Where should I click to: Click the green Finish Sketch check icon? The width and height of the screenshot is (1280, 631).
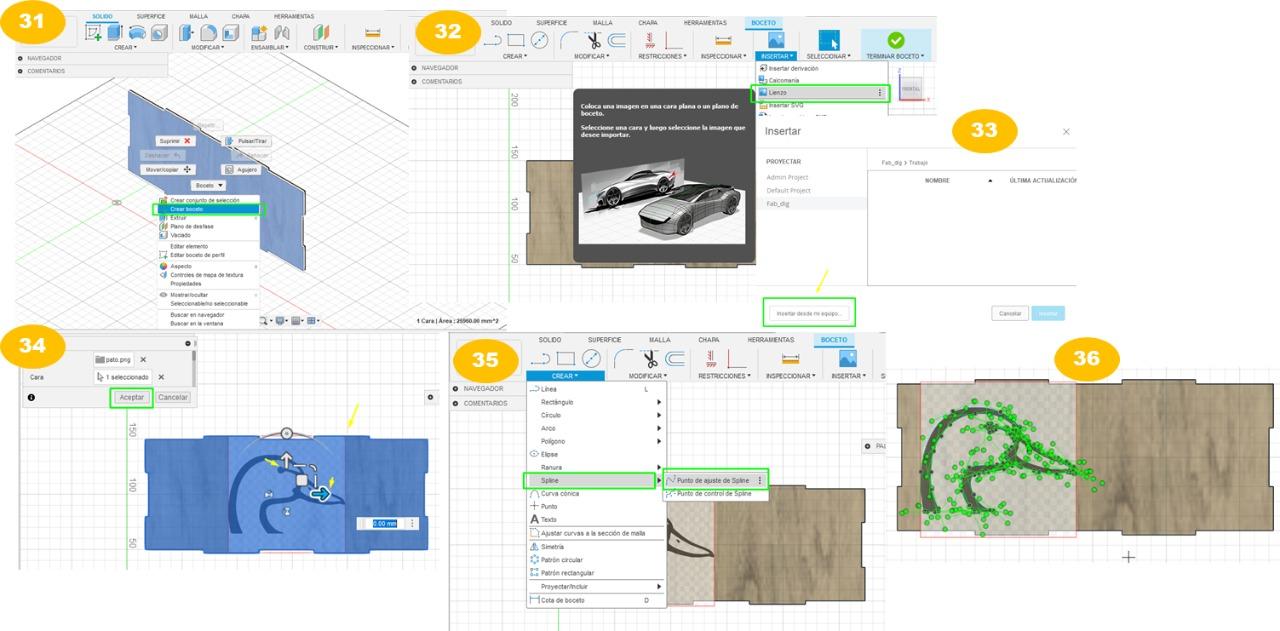pos(896,41)
